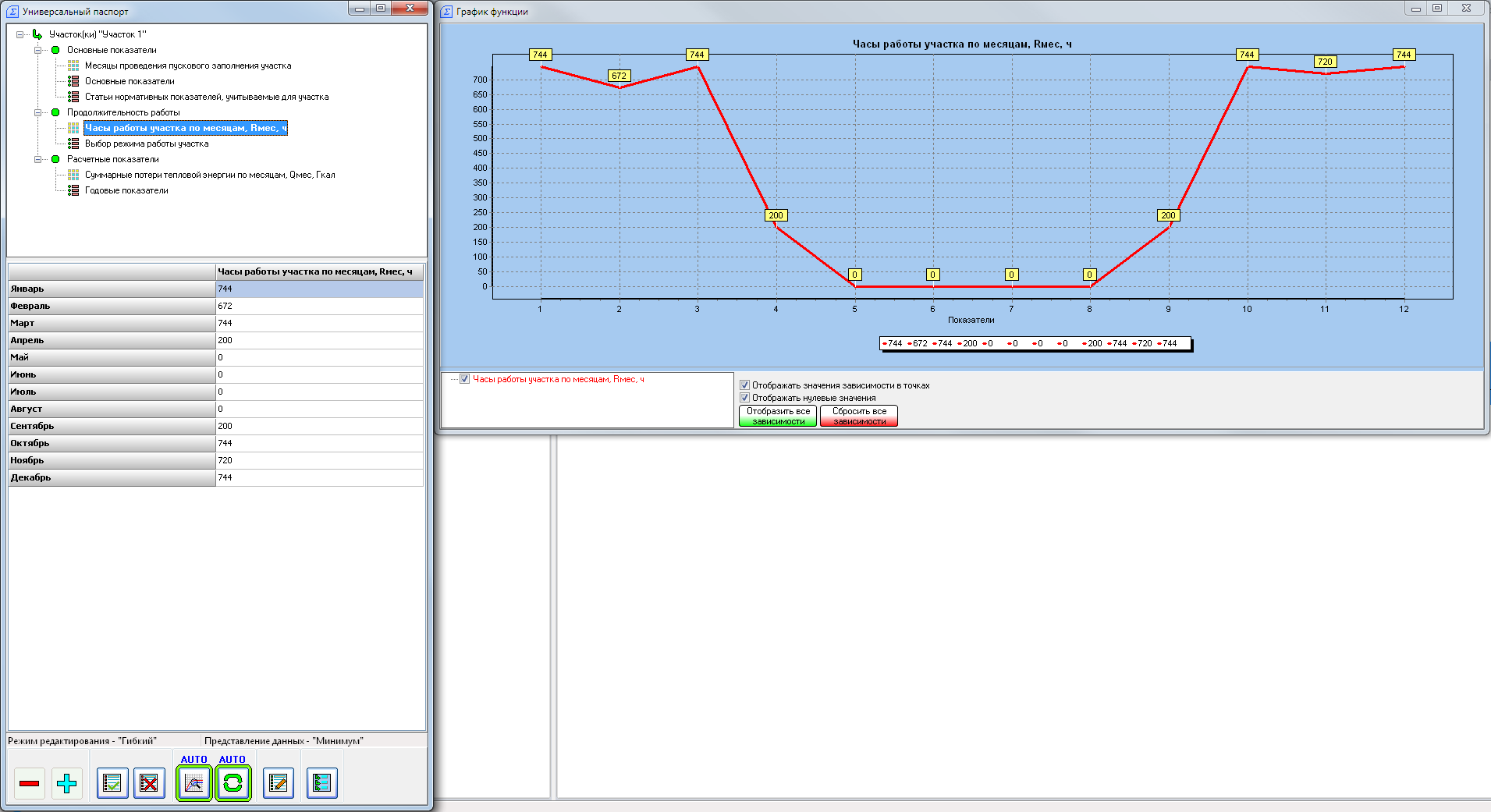Click the cyan plus add button
Screen dimensions: 1491x812
point(67,783)
